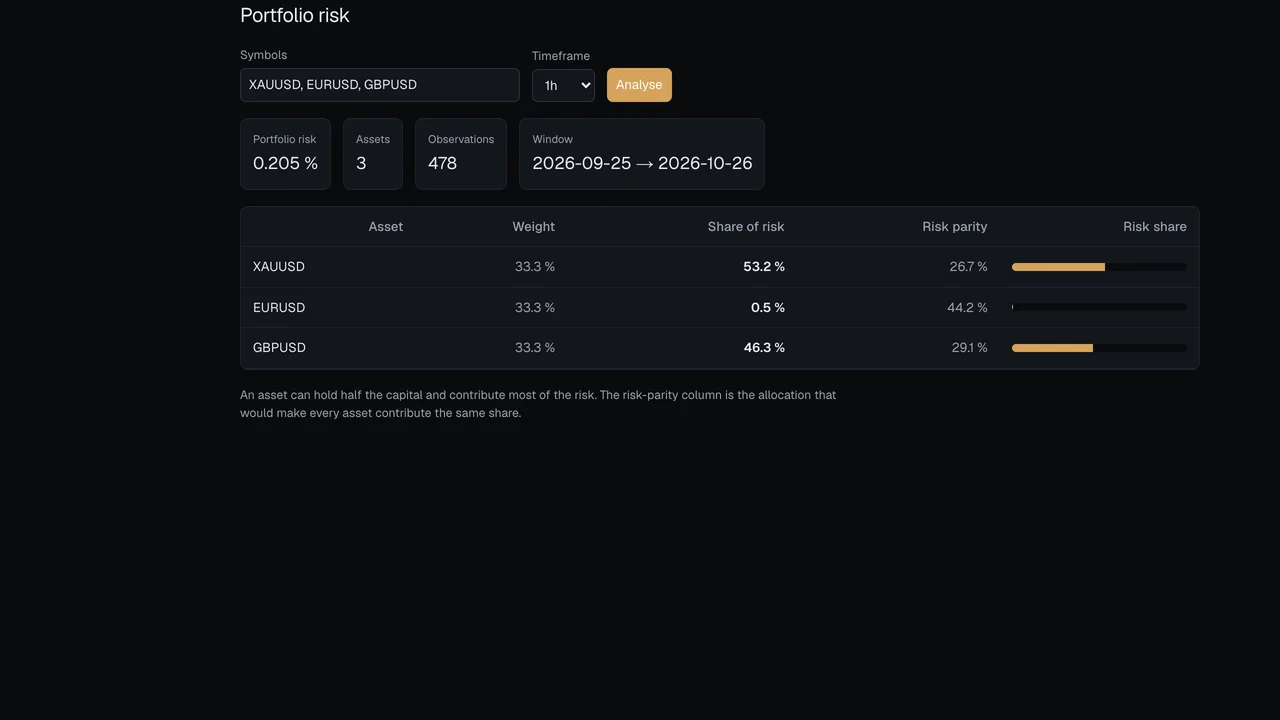Select the XAUUSD asset row label
1280x720 pixels.
279,267
